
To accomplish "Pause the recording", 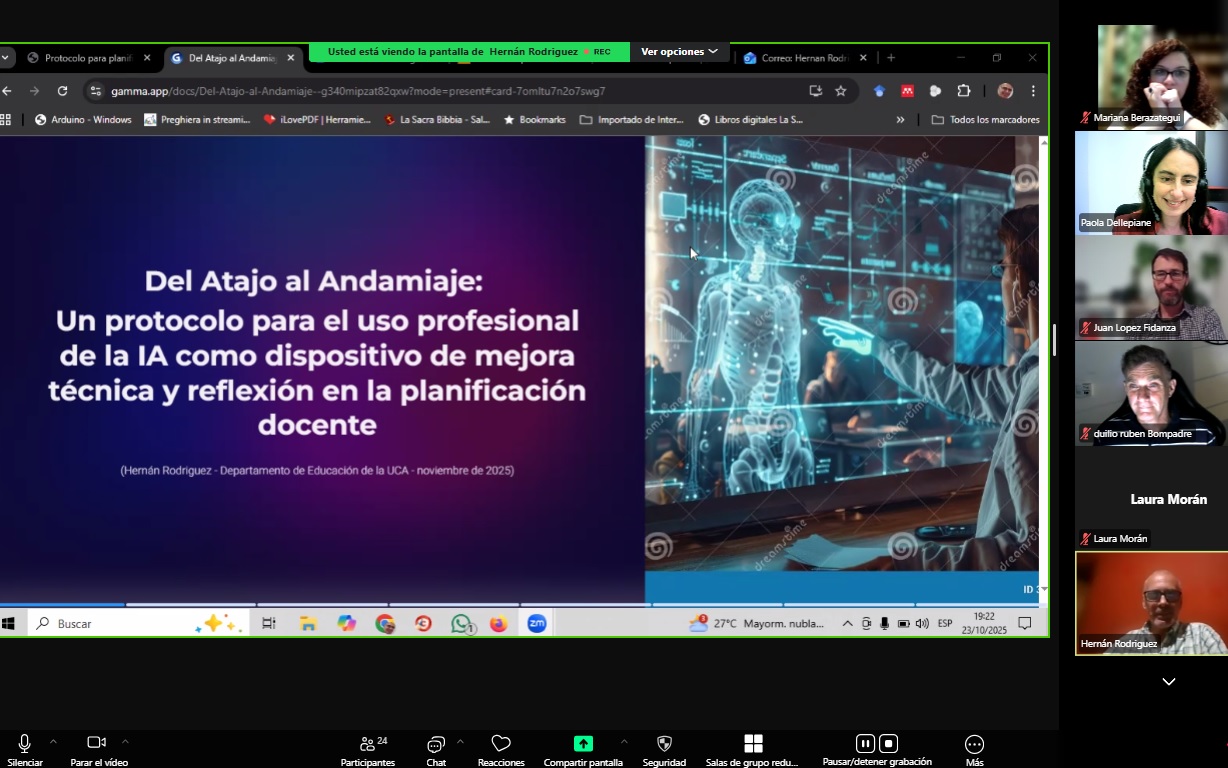I will coord(865,743).
